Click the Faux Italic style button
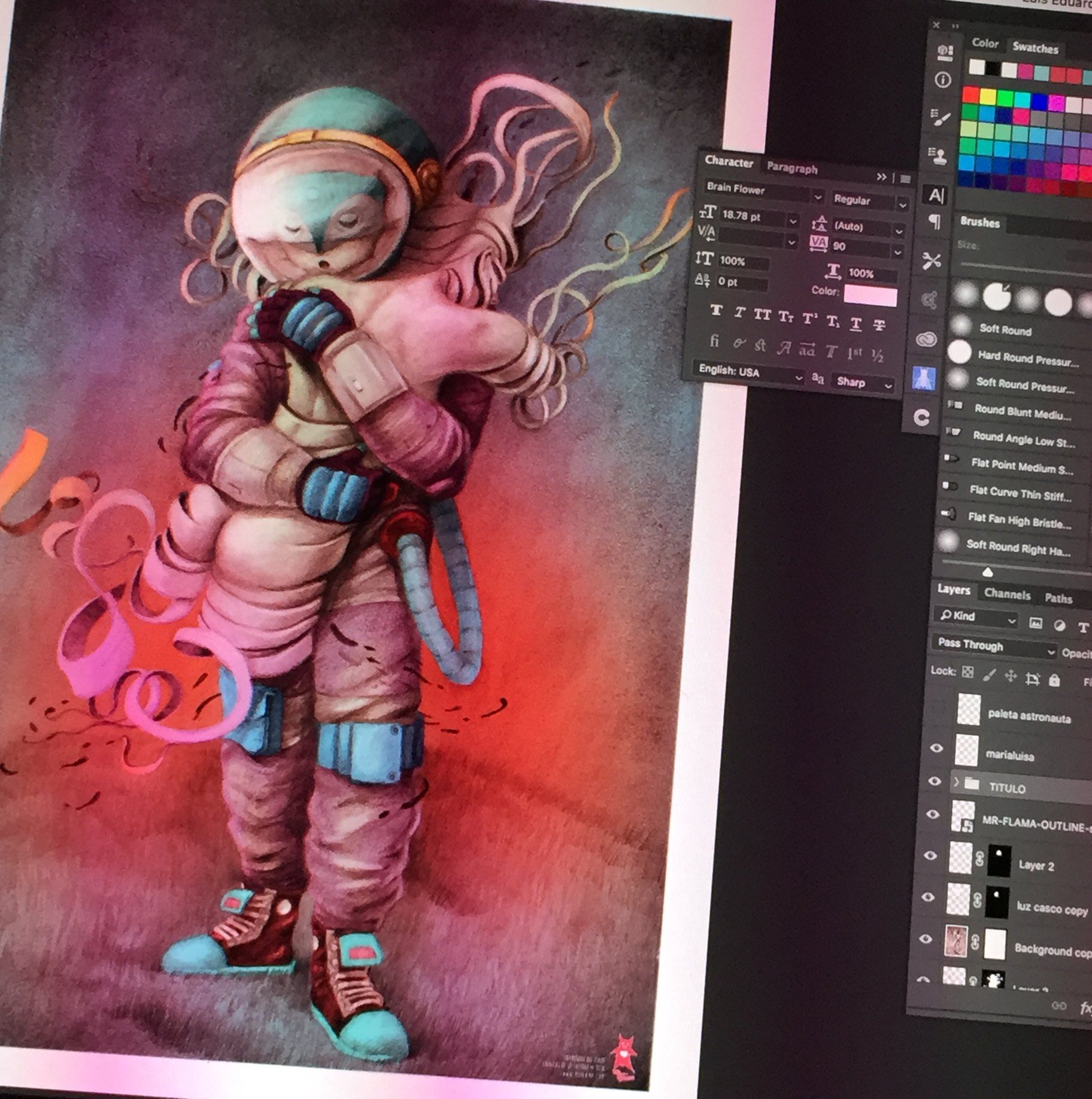Viewport: 1092px width, 1099px height. 739,312
